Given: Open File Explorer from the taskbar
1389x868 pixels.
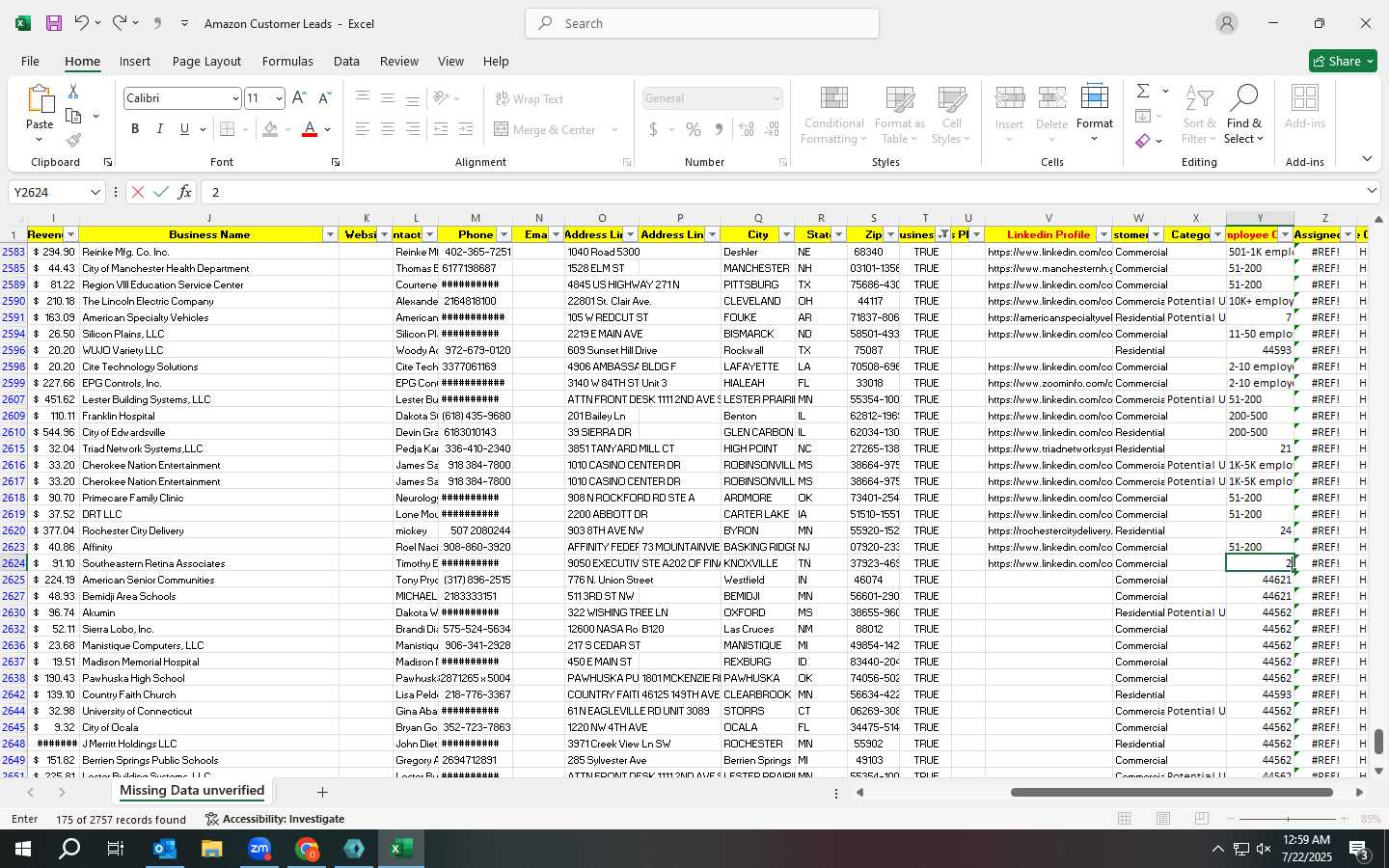Looking at the screenshot, I should [x=212, y=849].
